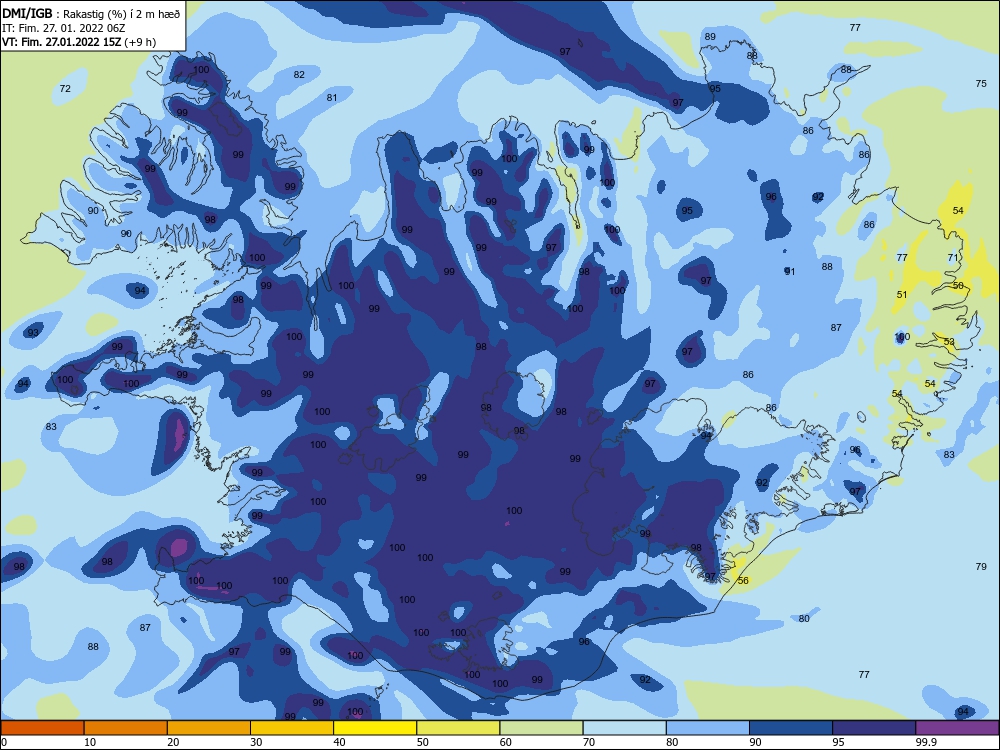Click the humidity value '56' in the yellow patch

coord(743,580)
